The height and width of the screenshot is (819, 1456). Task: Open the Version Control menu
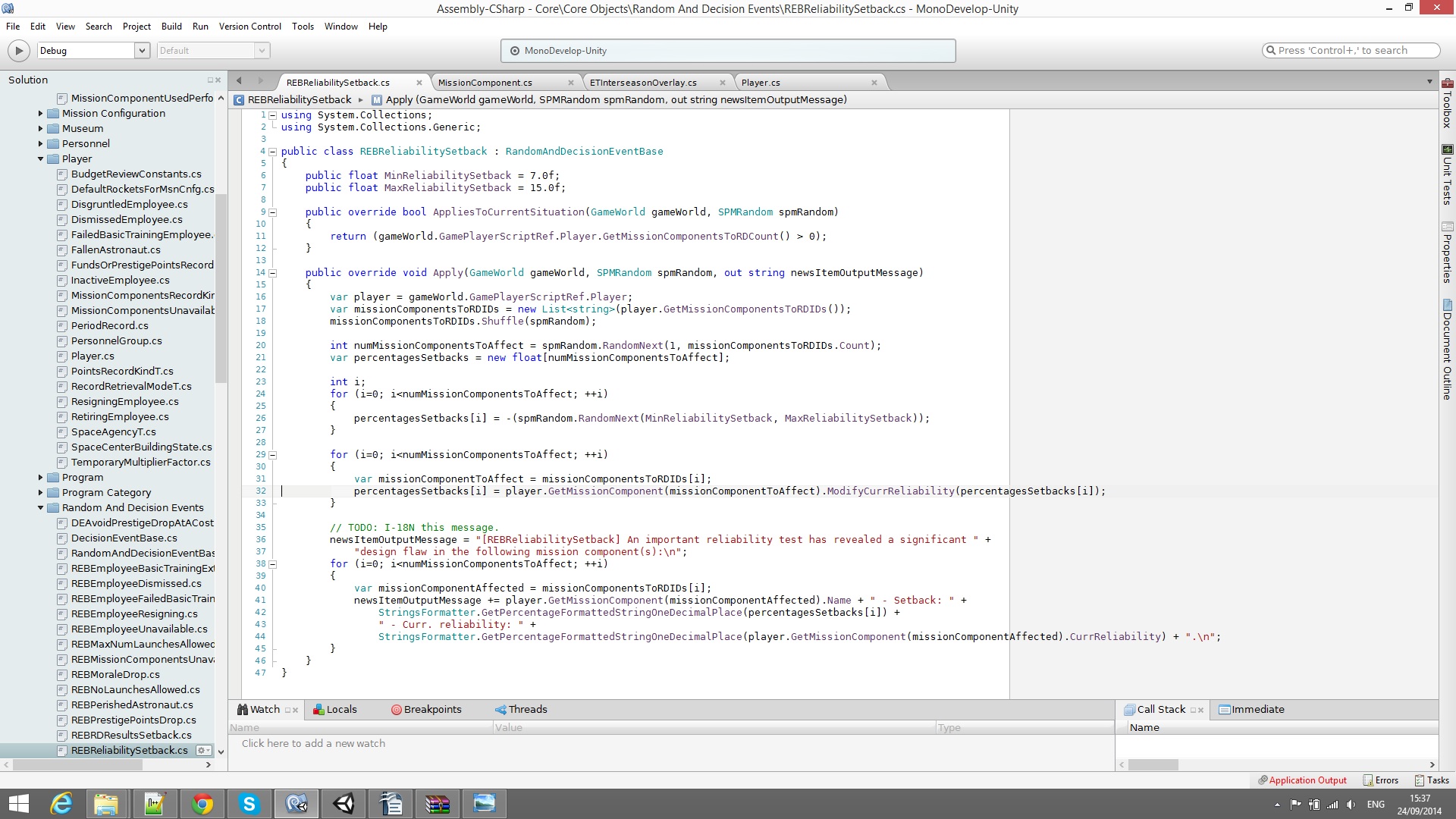click(249, 27)
